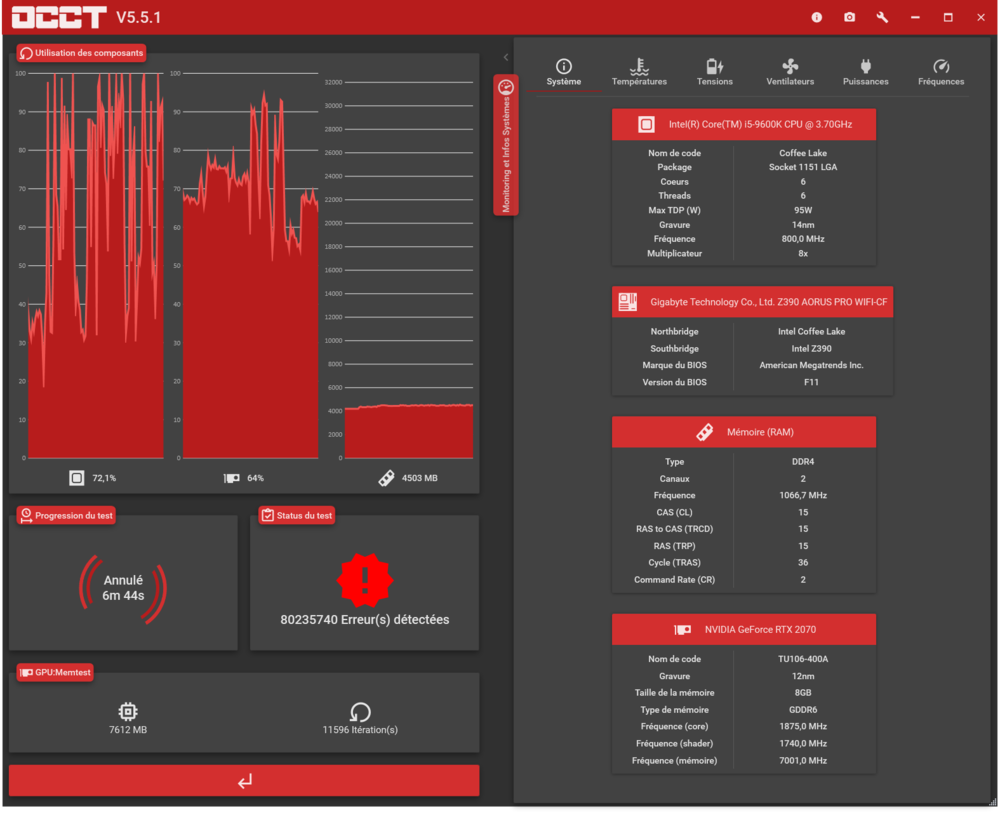Screen dimensions: 1000x815
Task: Take a screenshot using the camera icon
Action: click(849, 17)
